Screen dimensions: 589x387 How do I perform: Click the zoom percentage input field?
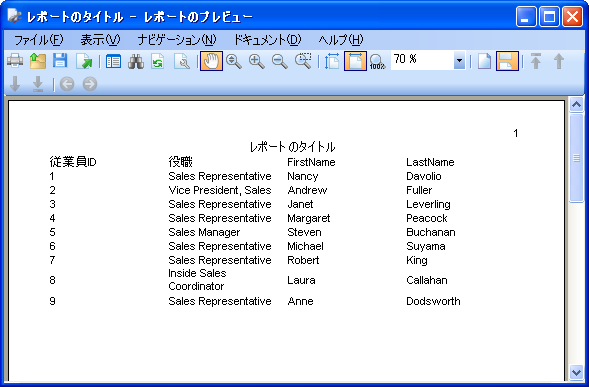click(x=422, y=60)
